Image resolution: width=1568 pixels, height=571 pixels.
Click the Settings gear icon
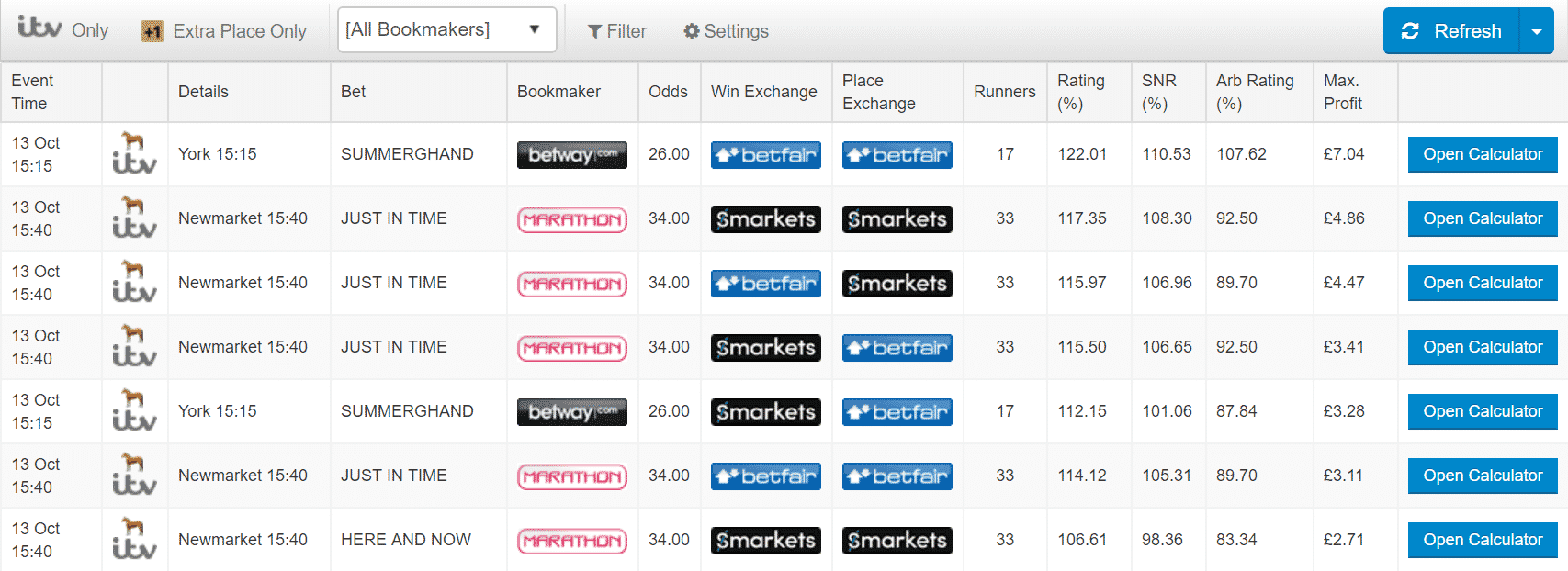tap(692, 30)
